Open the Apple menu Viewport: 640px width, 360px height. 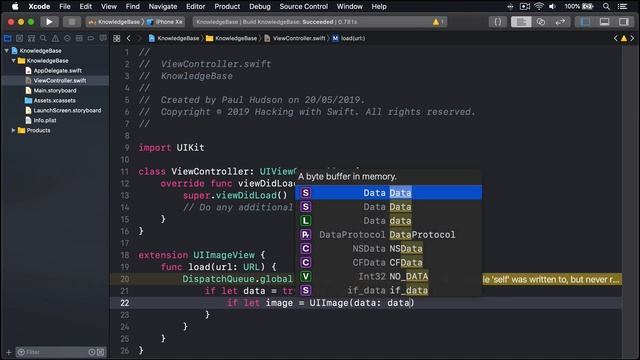15,7
